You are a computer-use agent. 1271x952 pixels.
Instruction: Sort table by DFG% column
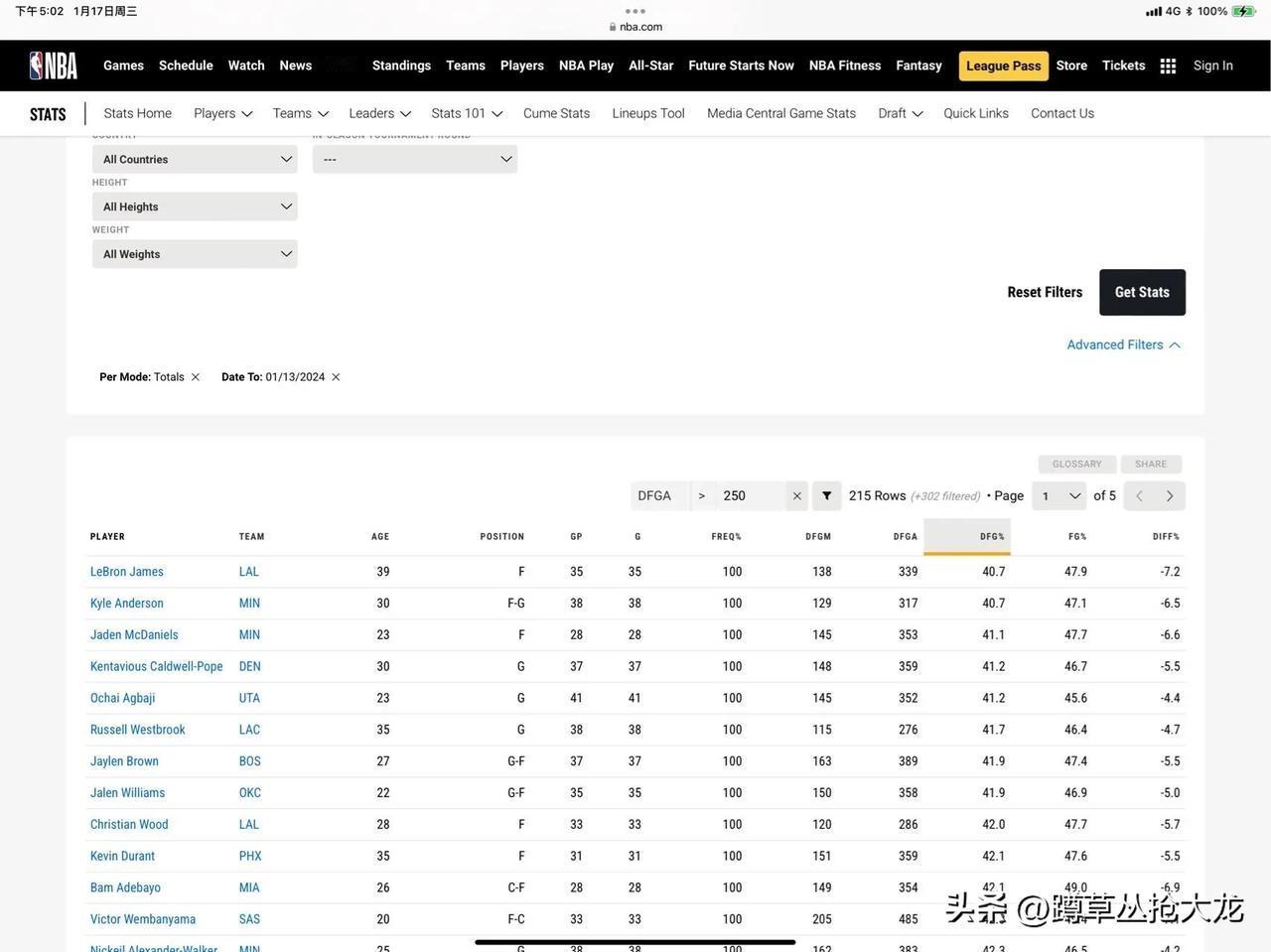[967, 536]
